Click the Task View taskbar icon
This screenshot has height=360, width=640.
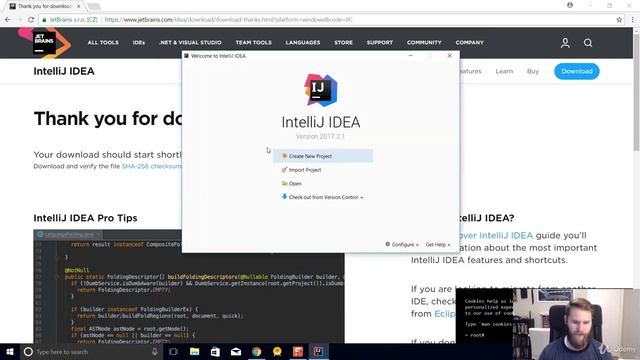tap(173, 351)
